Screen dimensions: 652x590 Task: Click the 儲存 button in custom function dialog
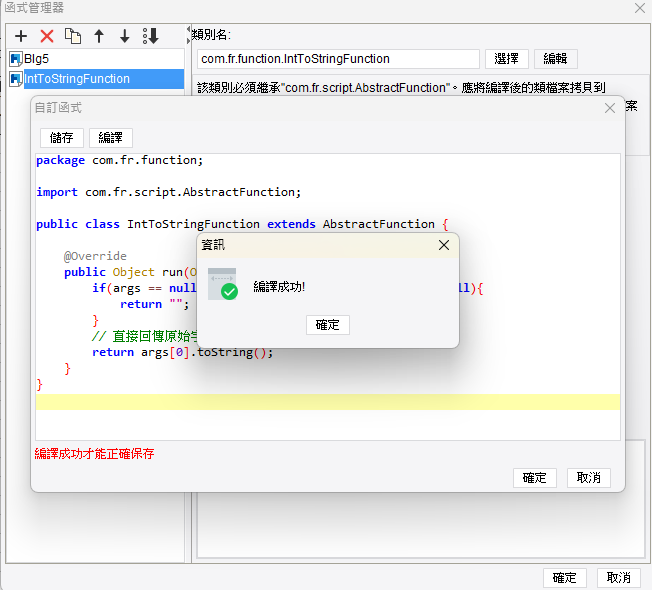[x=62, y=138]
